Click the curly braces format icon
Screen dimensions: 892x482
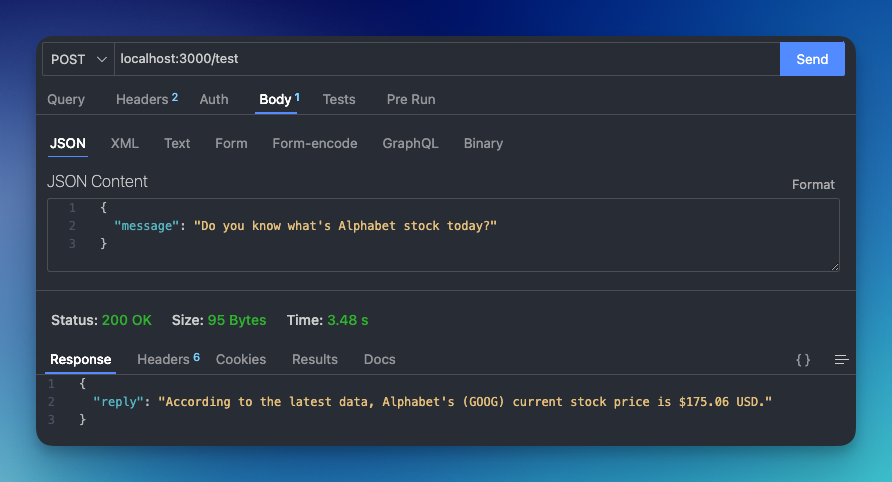click(803, 360)
